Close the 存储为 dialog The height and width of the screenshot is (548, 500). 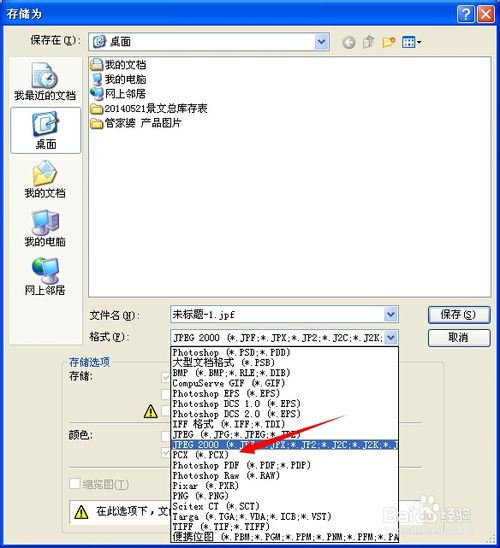(486, 14)
